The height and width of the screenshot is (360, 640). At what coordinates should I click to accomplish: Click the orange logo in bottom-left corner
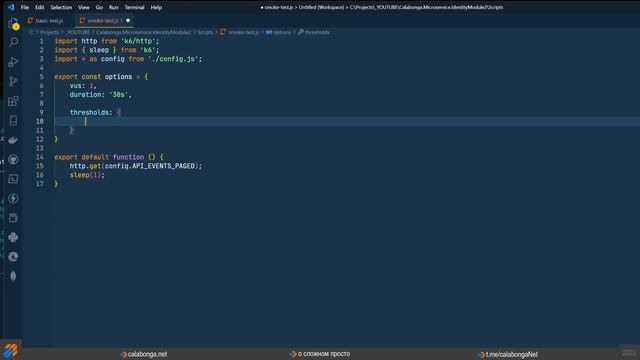click(11, 351)
